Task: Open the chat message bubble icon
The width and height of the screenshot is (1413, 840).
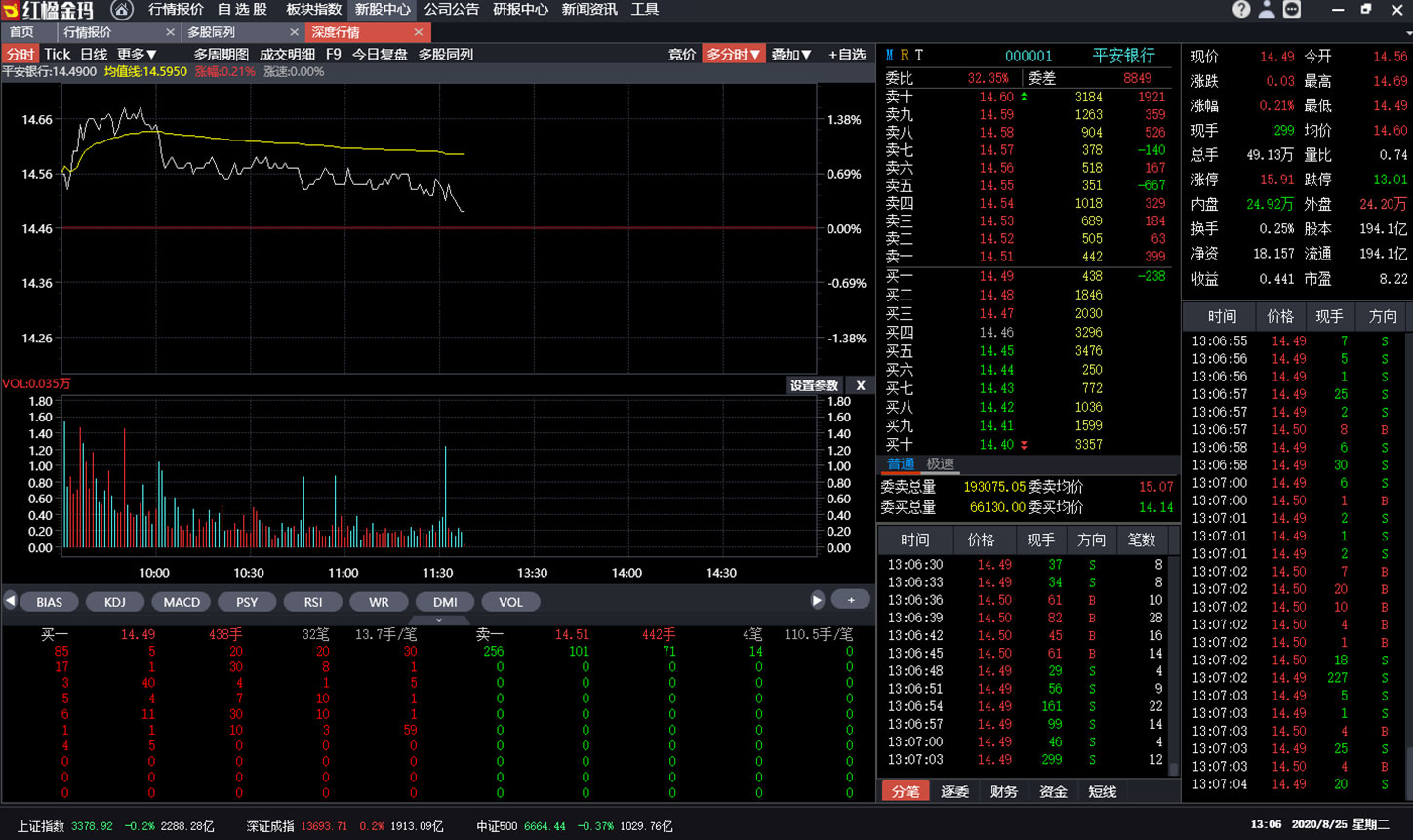Action: 1292,10
